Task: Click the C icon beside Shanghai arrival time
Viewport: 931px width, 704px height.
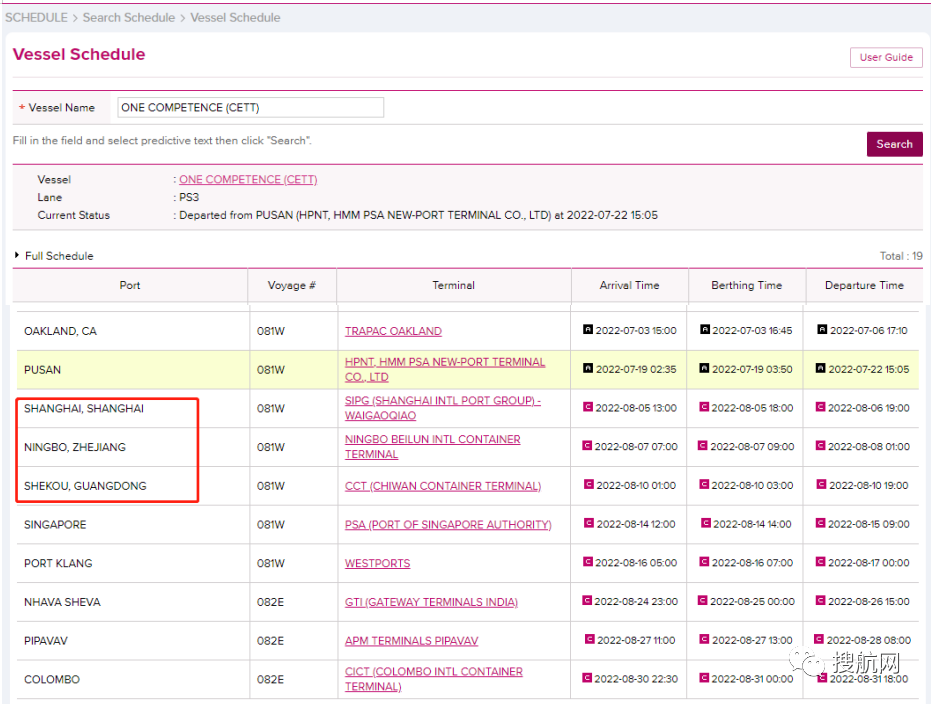Action: [588, 407]
